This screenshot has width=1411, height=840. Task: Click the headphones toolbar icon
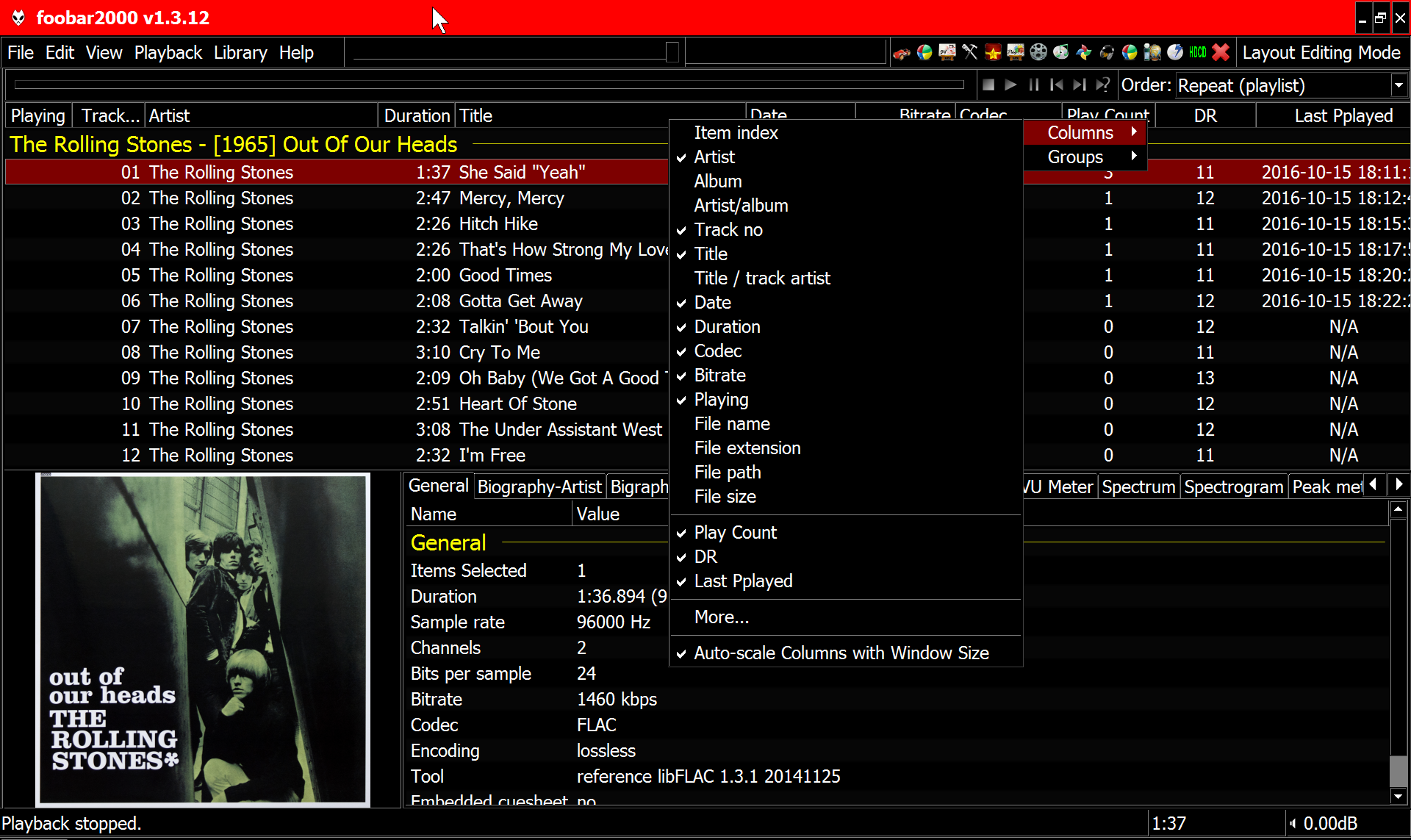click(1107, 52)
